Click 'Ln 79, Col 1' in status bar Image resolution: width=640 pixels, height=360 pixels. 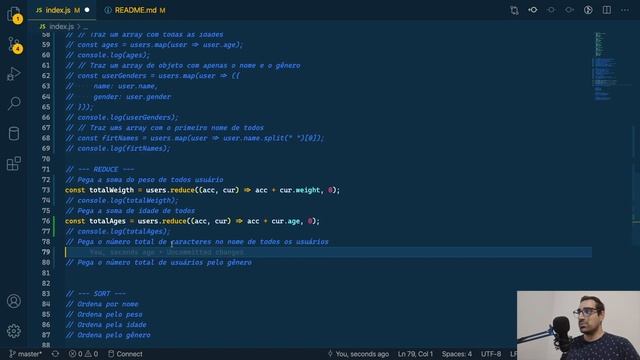coord(415,354)
